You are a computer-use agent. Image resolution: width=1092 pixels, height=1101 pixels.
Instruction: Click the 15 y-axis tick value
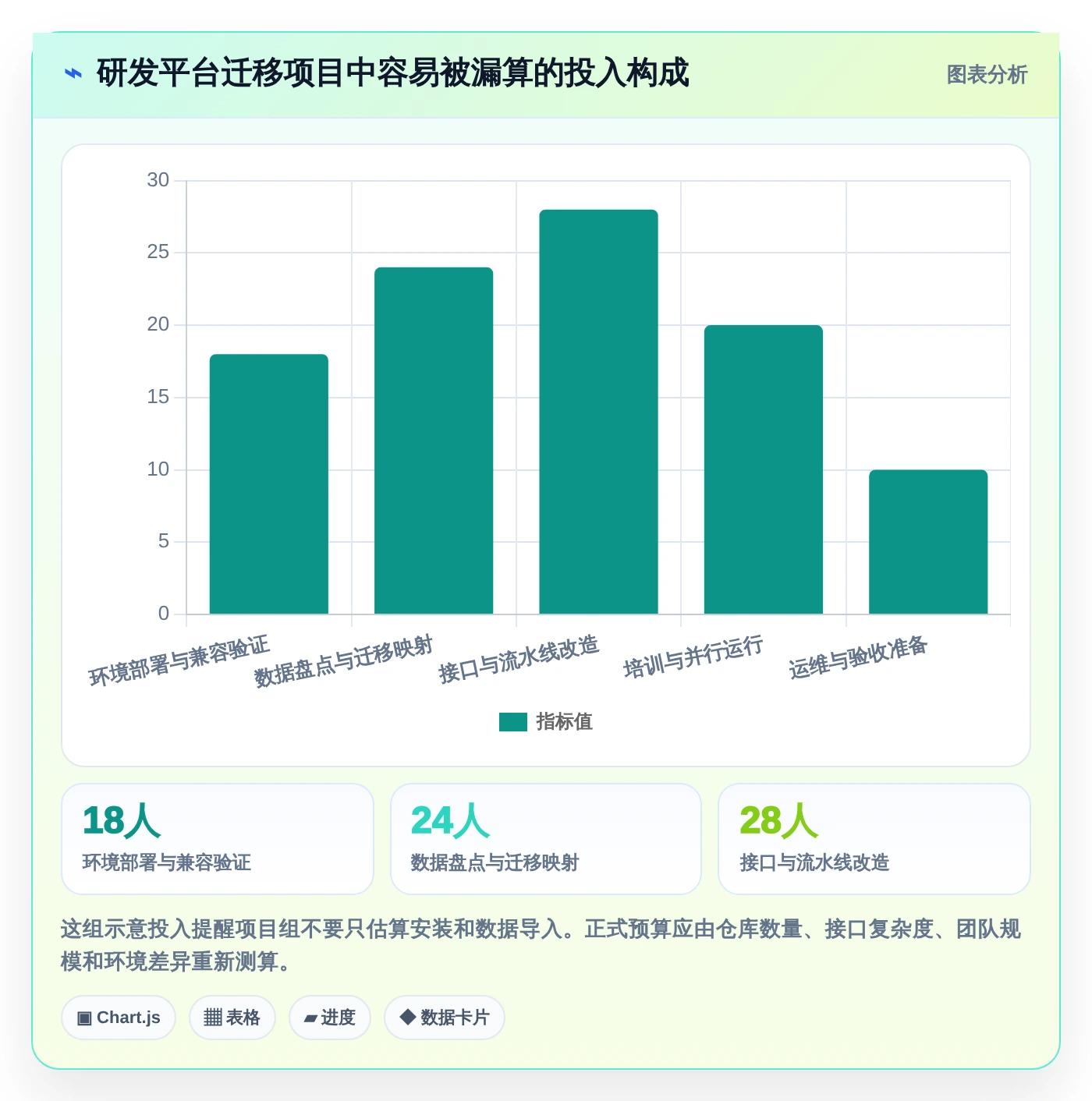click(x=158, y=397)
